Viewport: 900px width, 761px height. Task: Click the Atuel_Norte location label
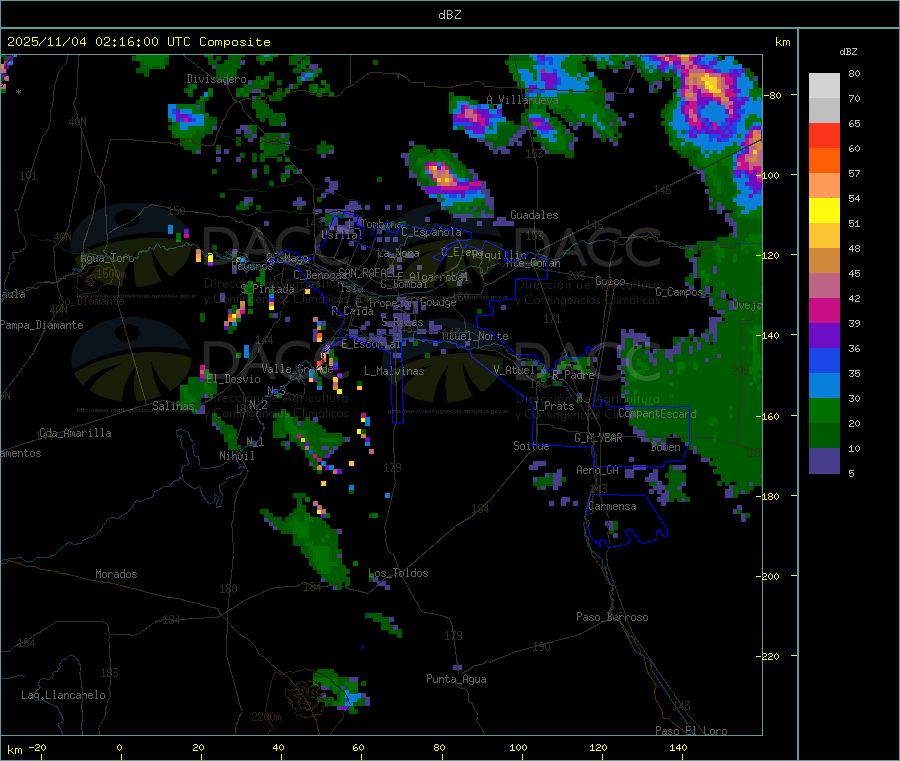475,336
